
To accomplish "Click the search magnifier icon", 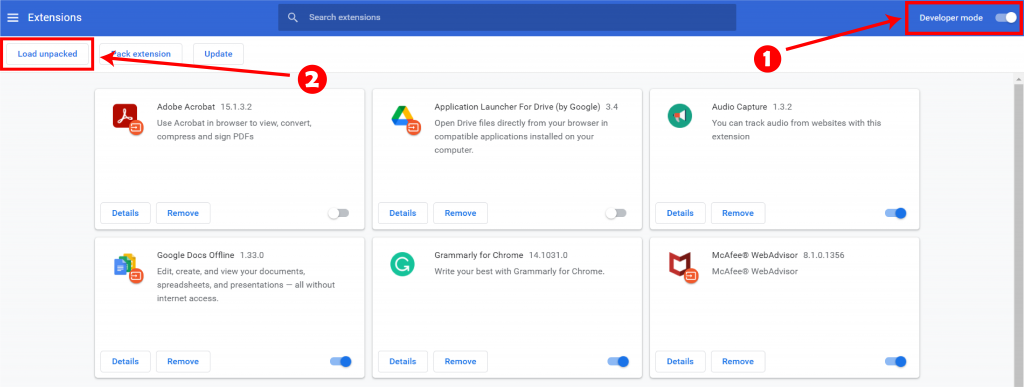I will pos(293,18).
